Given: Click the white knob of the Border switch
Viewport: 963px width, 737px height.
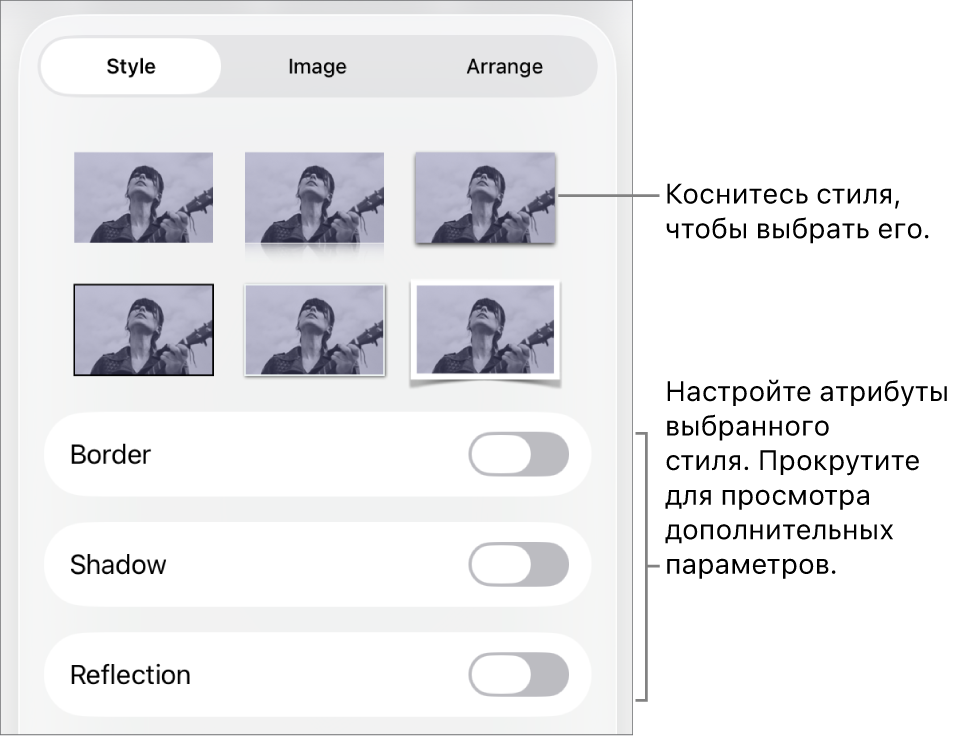Looking at the screenshot, I should click(x=499, y=455).
